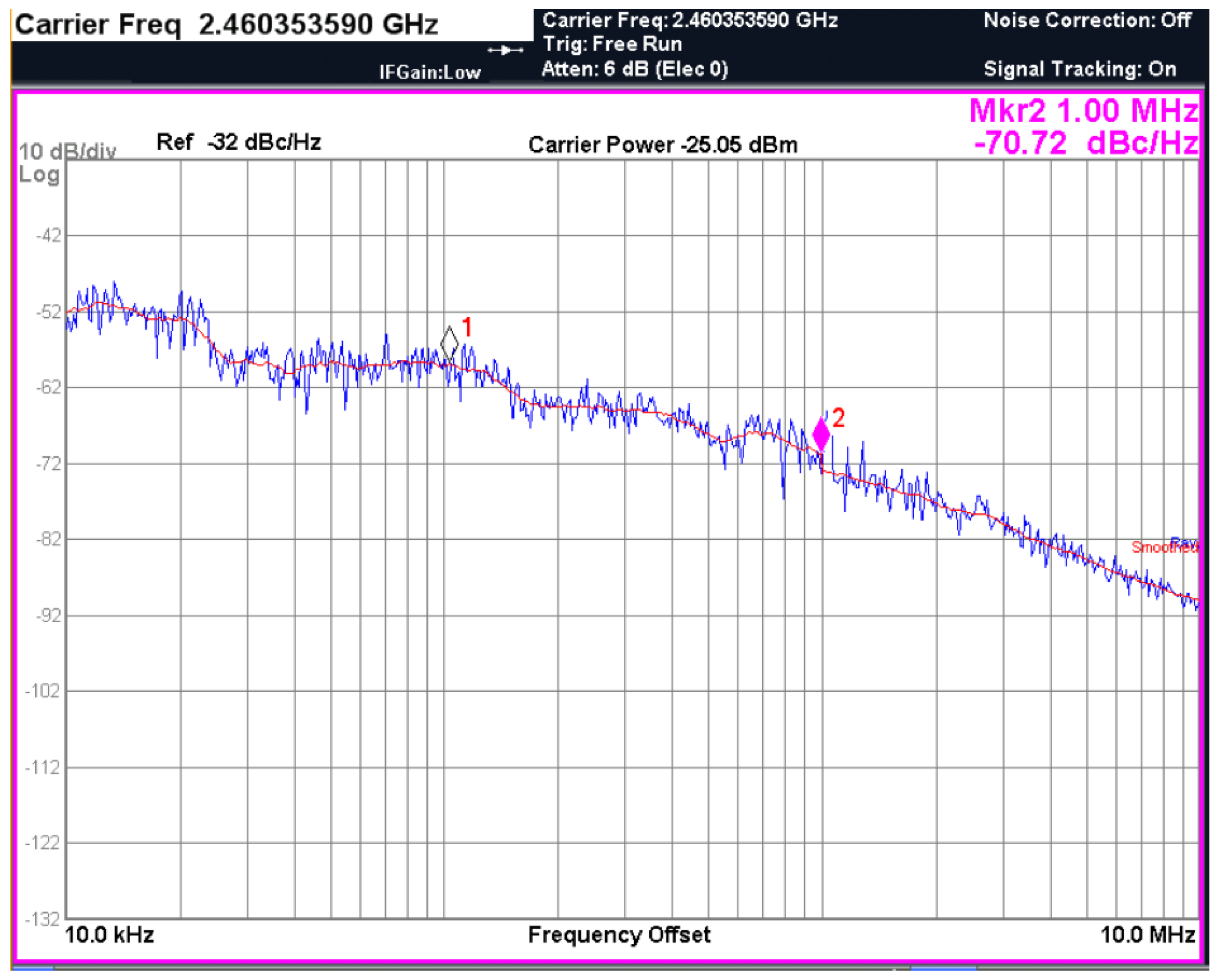Click the Ref -32 dBc/Hz reference level
This screenshot has height=980, width=1221.
pyautogui.click(x=239, y=142)
